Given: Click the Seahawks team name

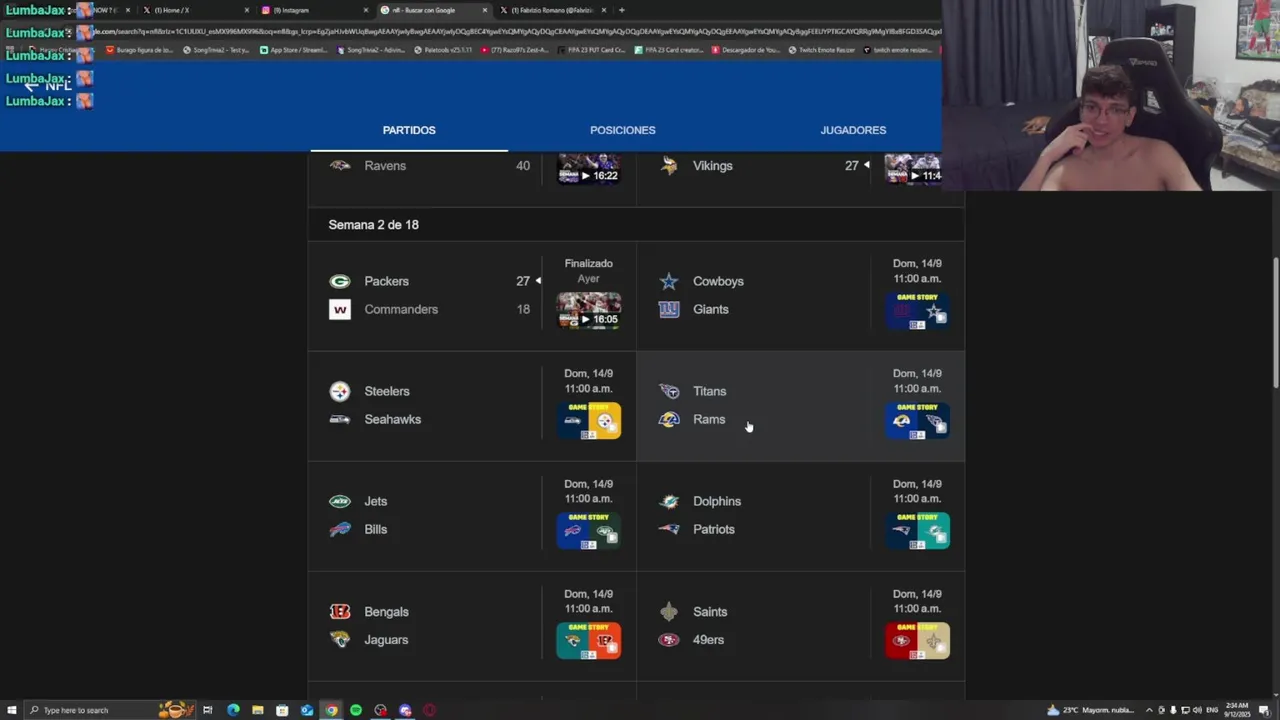Looking at the screenshot, I should [x=392, y=419].
